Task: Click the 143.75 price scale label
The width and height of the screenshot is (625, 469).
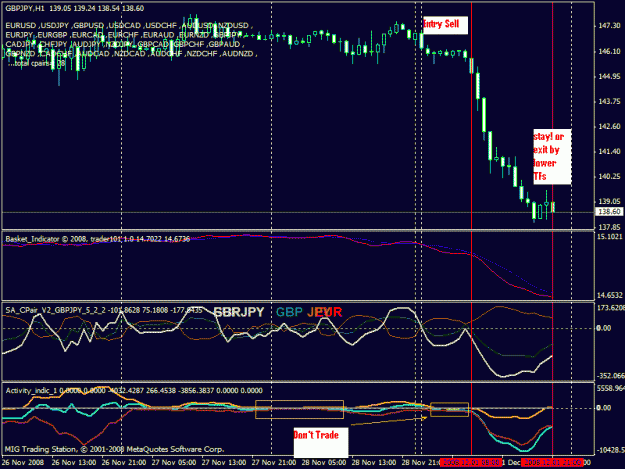Action: pyautogui.click(x=609, y=102)
